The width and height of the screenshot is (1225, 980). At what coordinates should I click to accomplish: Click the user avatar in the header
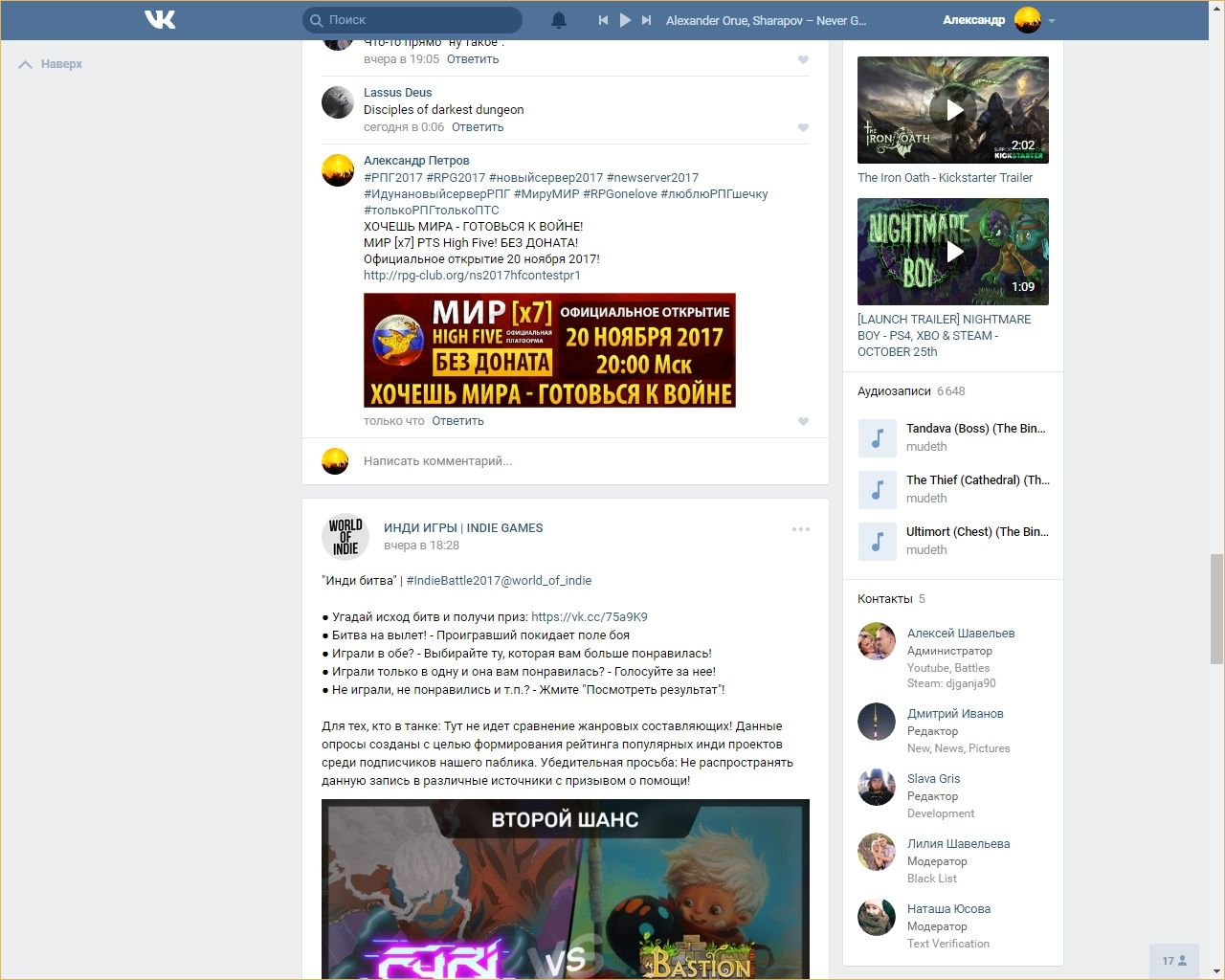[x=1028, y=20]
